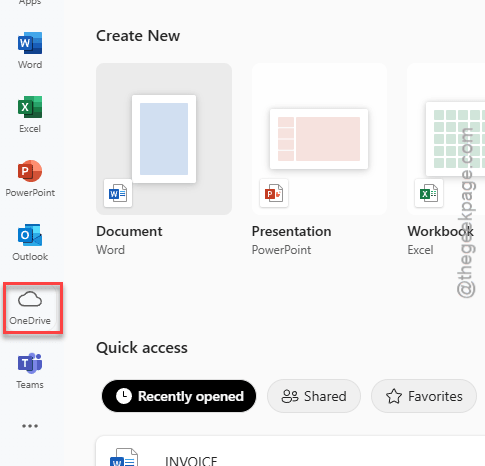The width and height of the screenshot is (485, 466).
Task: Launch Teams from the sidebar
Action: point(30,370)
